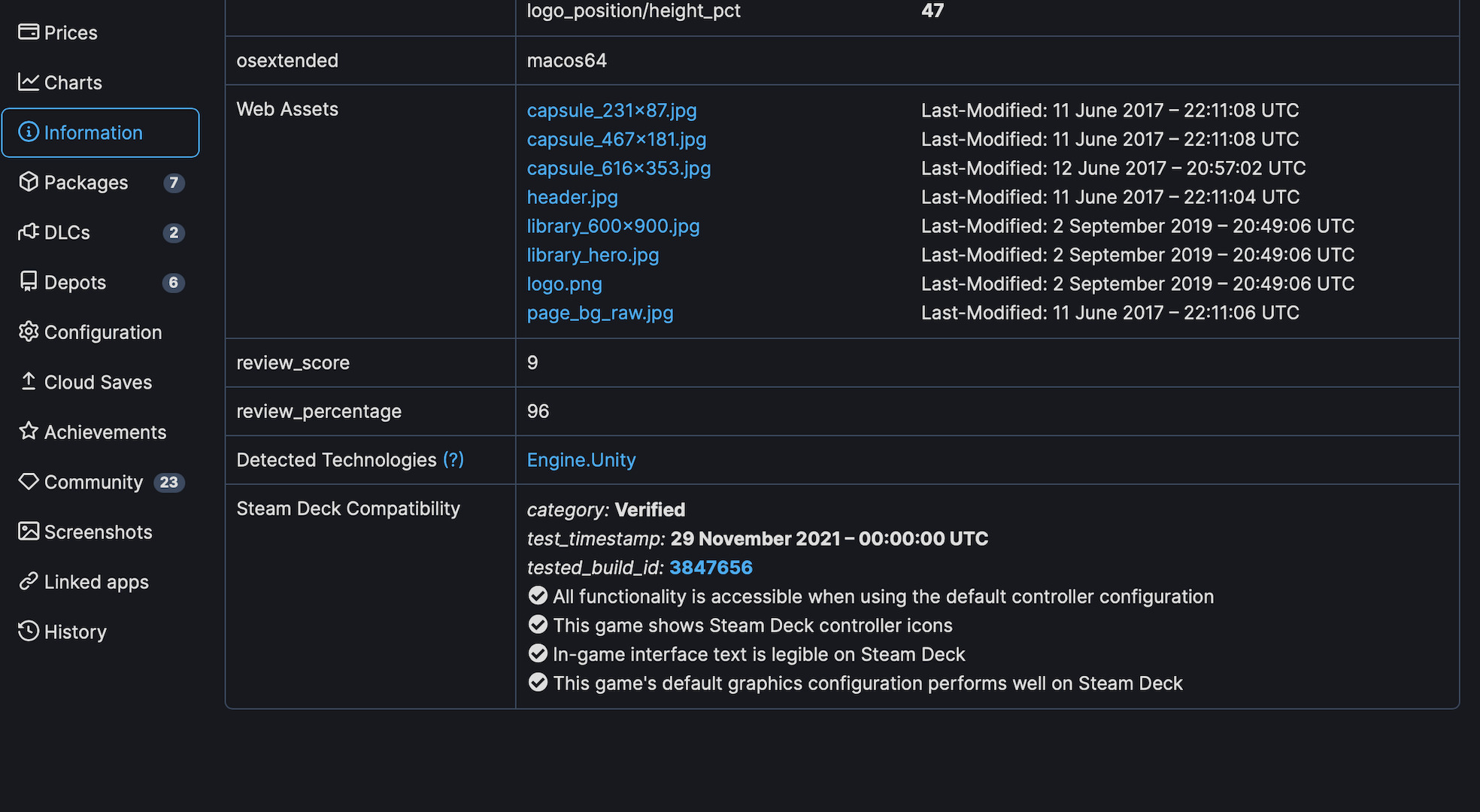Screen dimensions: 1480x812
Task: Open tested build id 3847656
Action: pos(711,568)
